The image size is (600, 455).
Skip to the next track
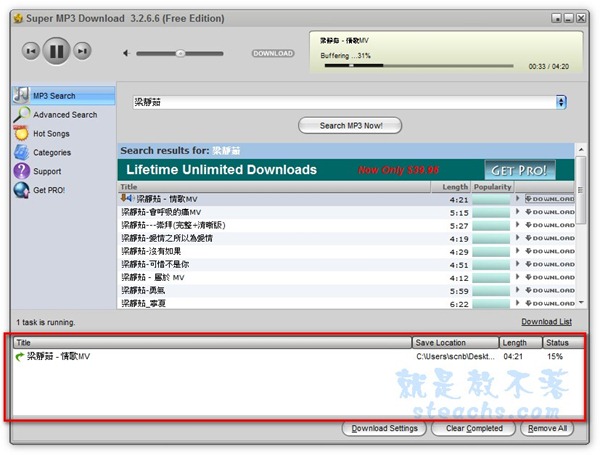83,51
